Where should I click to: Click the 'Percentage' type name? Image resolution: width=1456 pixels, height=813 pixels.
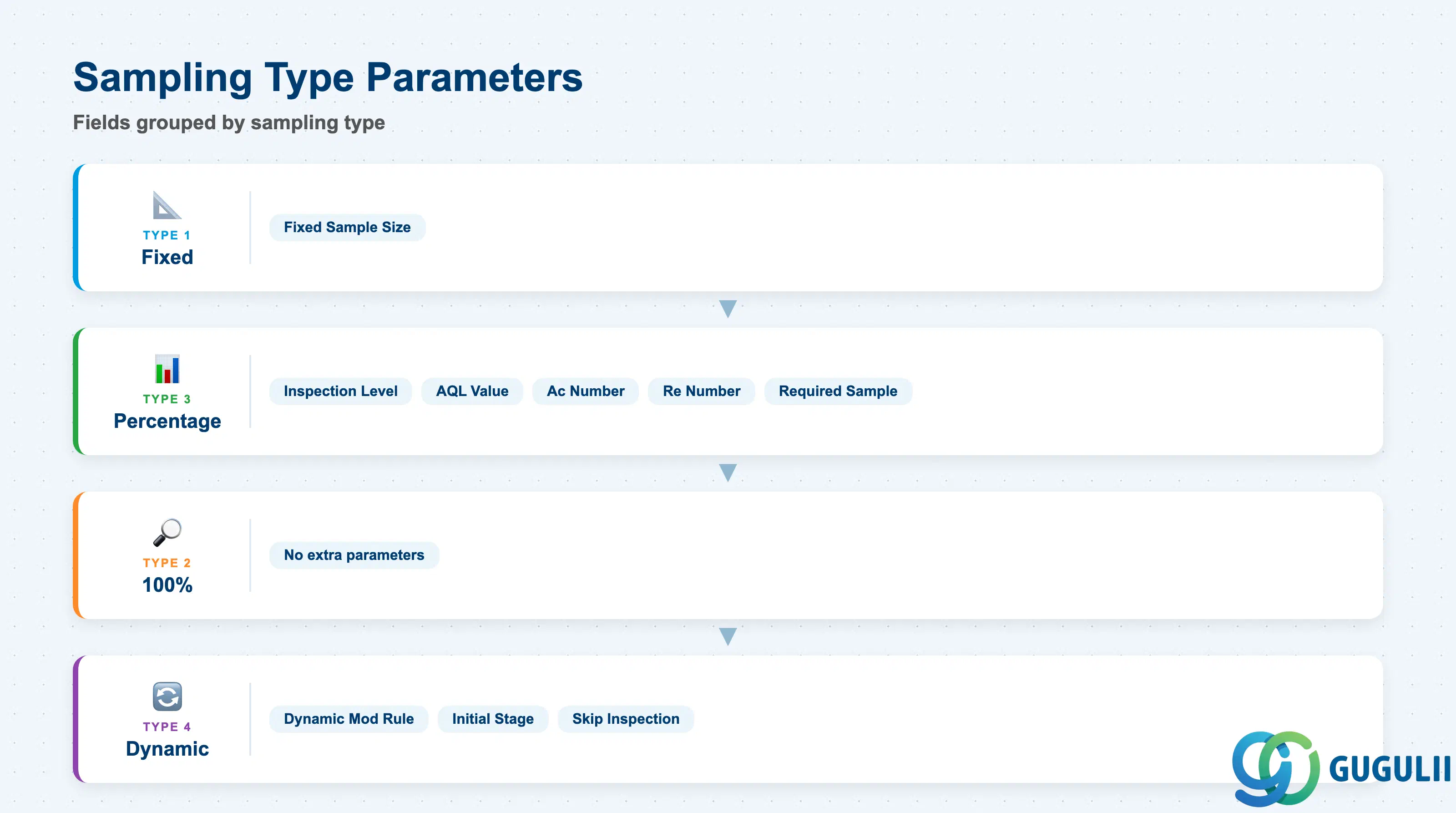(x=167, y=421)
